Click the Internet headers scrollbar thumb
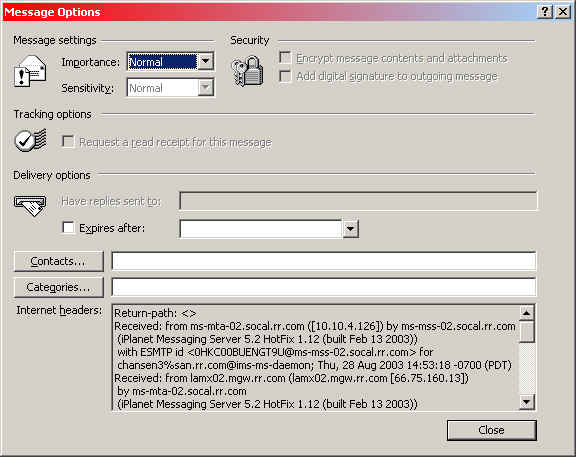 coord(526,331)
